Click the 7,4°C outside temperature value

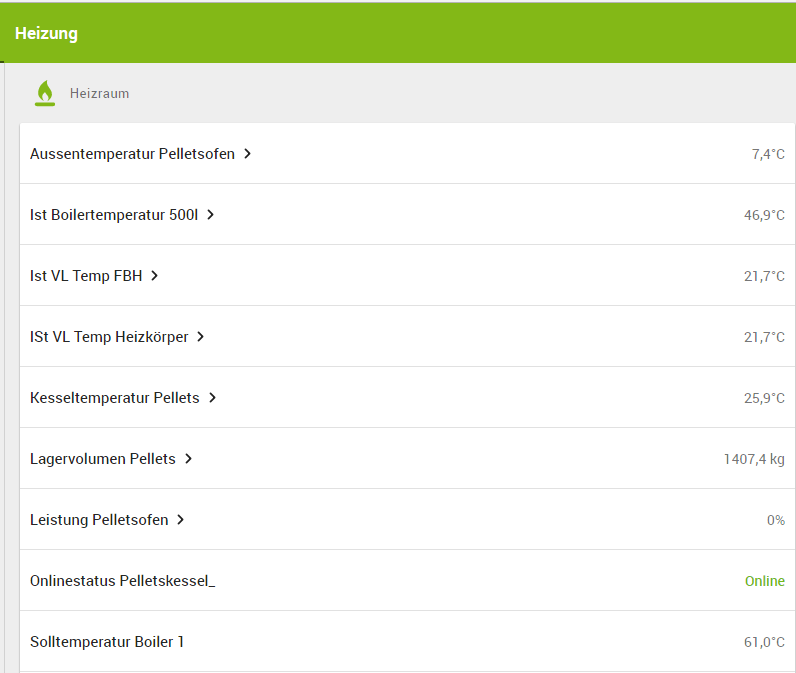[768, 154]
